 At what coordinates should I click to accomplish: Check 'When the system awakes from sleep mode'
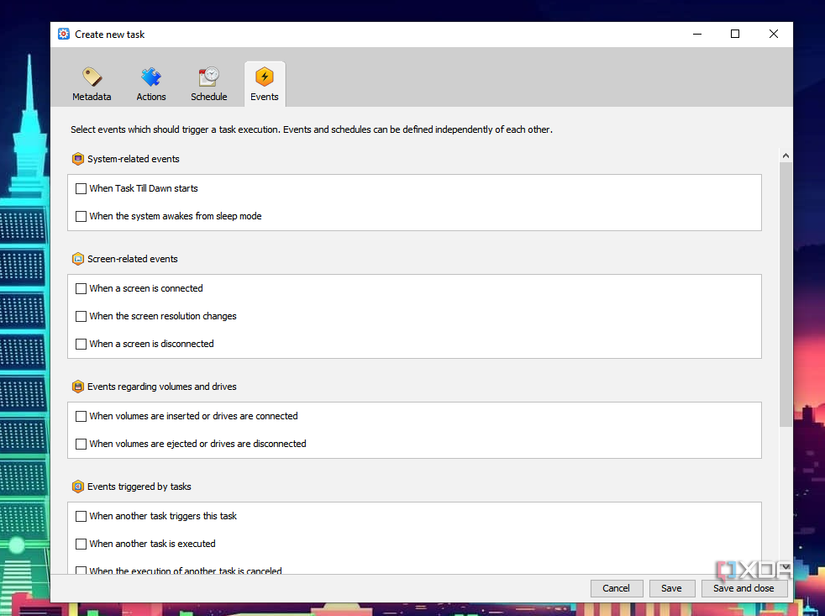click(x=81, y=216)
